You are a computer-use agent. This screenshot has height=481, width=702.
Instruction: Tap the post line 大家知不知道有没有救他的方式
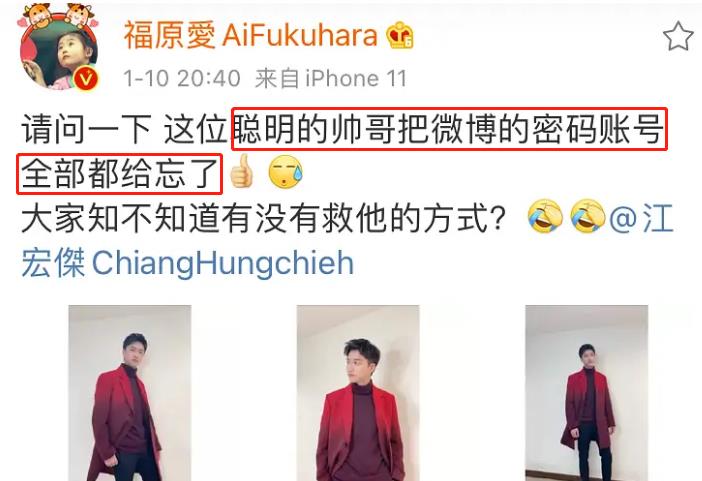264,219
